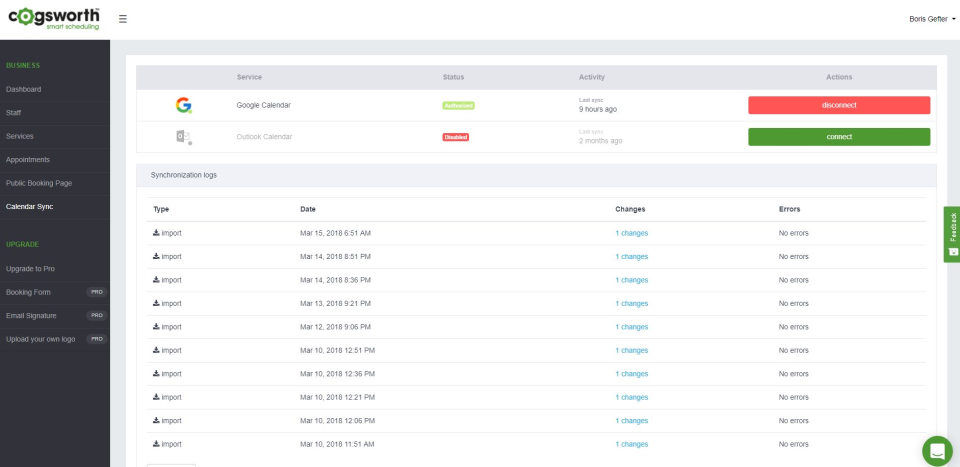Click import icon for Mar 15 6:51 AM
Viewport: 960px width, 467px height.
pyautogui.click(x=156, y=233)
